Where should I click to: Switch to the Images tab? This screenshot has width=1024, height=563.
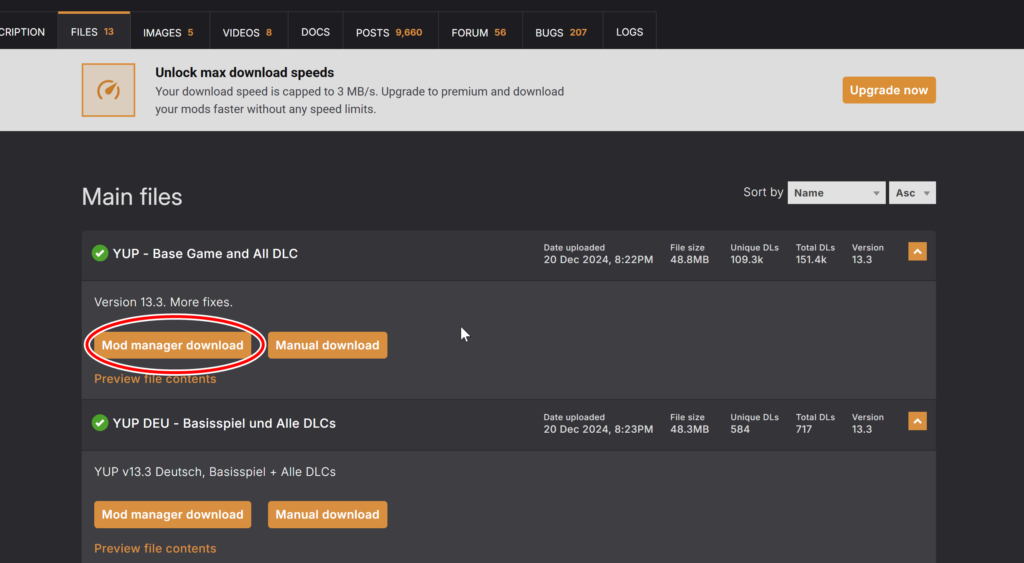[x=168, y=32]
